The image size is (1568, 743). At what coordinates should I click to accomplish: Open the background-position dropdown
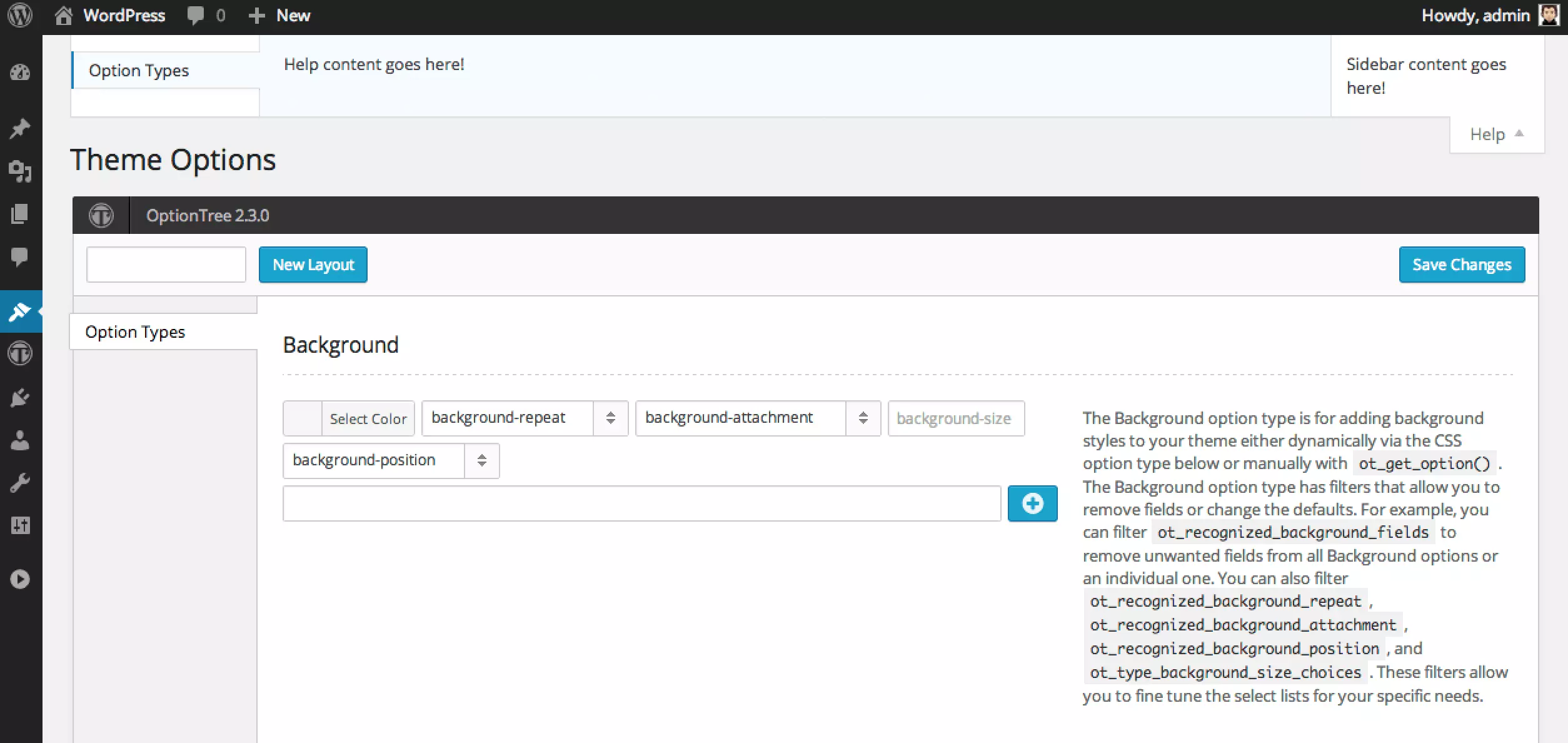391,460
